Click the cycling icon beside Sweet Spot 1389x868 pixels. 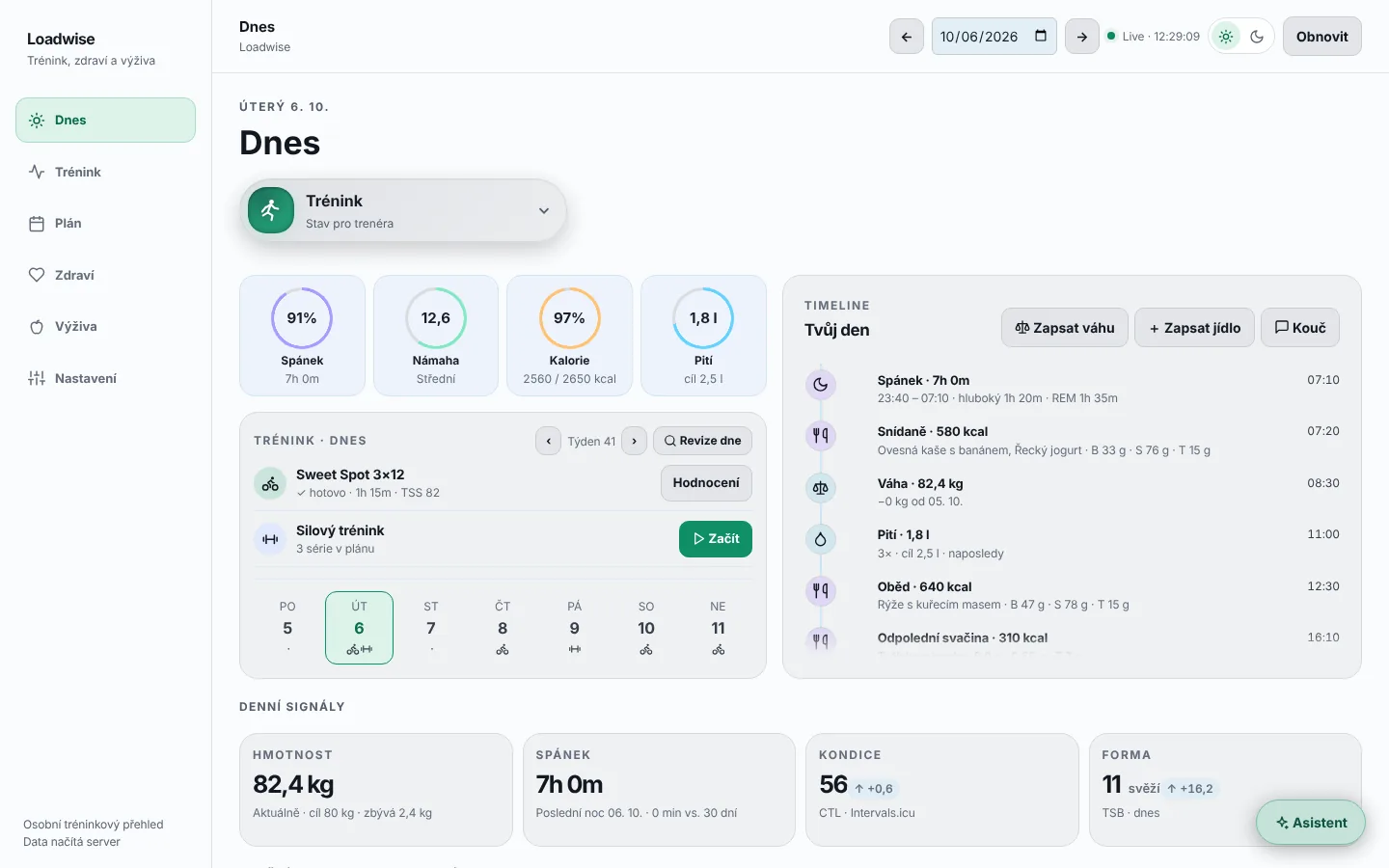click(270, 483)
